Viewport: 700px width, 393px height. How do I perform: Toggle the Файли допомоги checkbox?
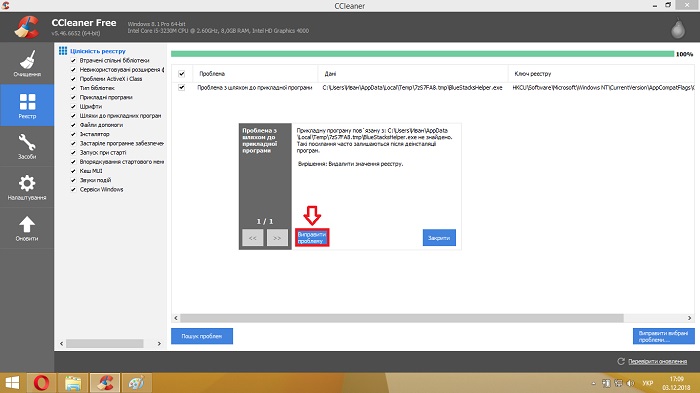(x=74, y=125)
